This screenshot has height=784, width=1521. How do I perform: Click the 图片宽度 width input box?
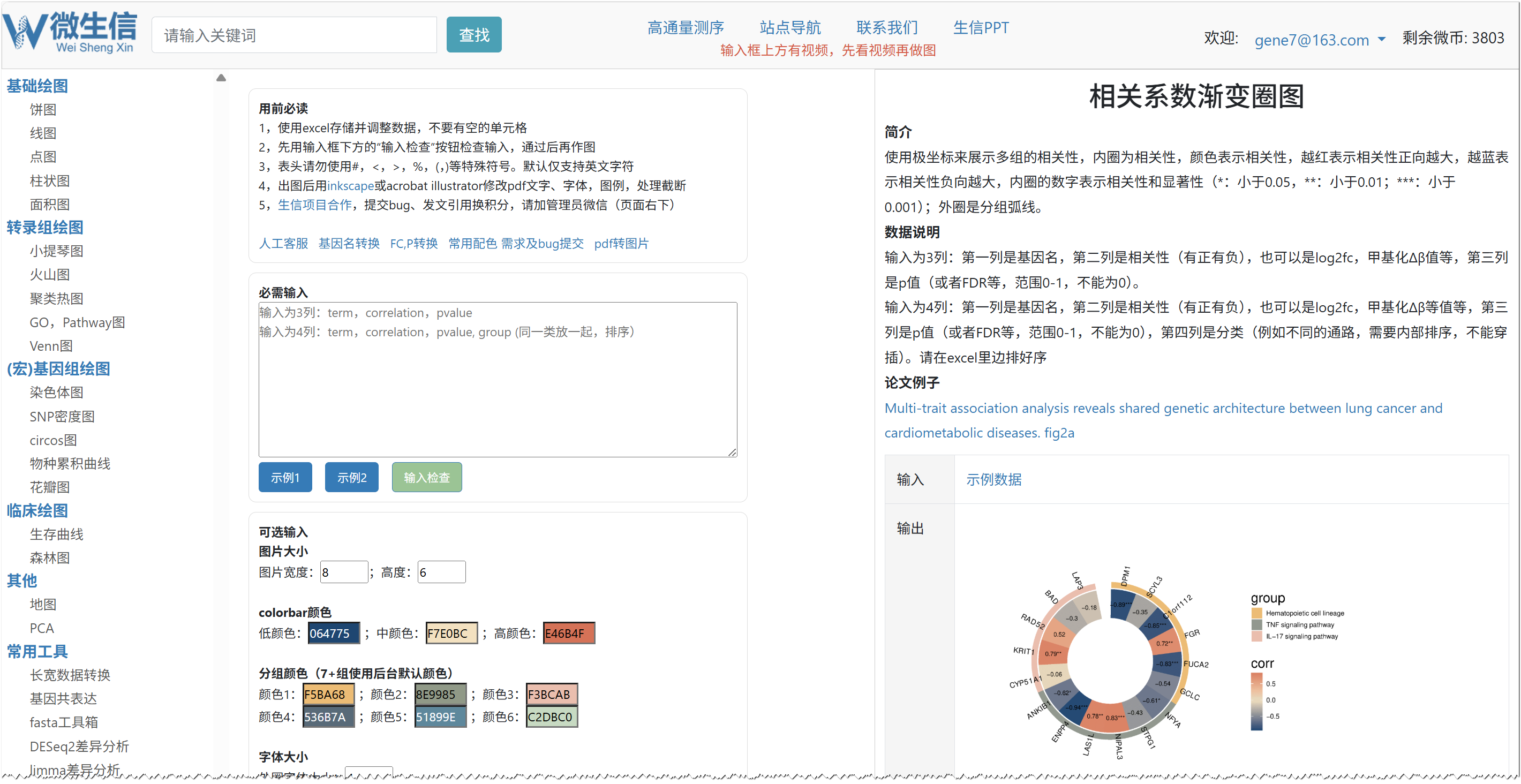click(343, 572)
